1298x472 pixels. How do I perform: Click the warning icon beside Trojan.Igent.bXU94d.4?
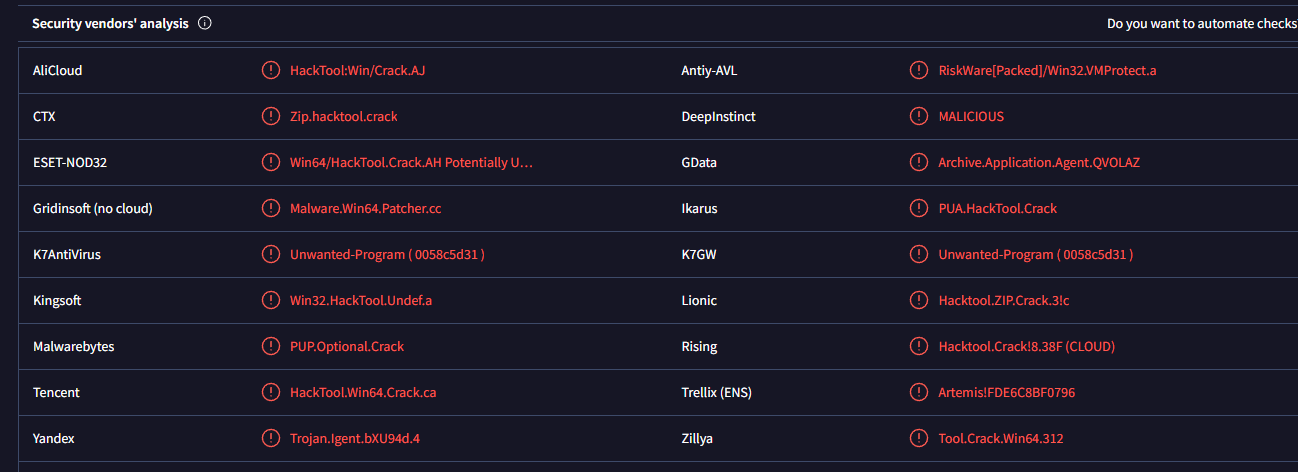pos(270,438)
